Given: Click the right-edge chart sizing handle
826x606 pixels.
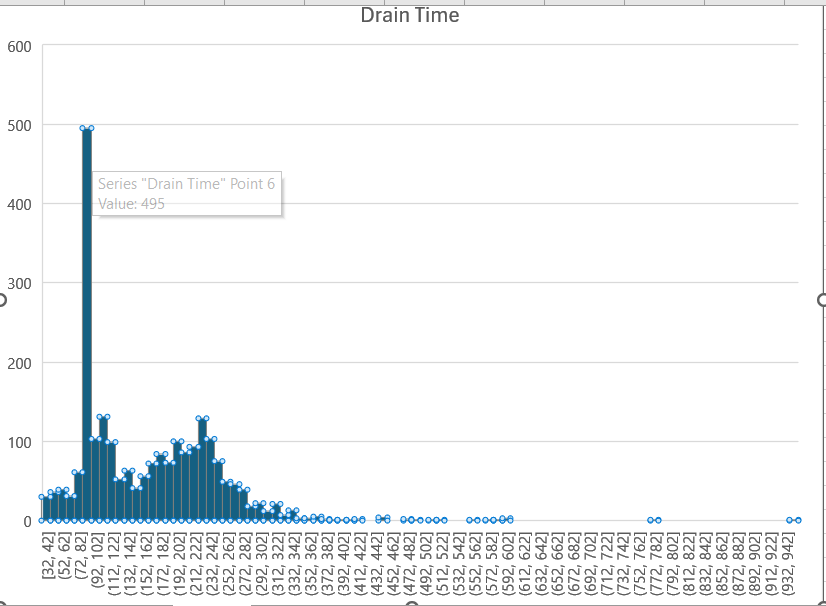Looking at the screenshot, I should click(822, 300).
